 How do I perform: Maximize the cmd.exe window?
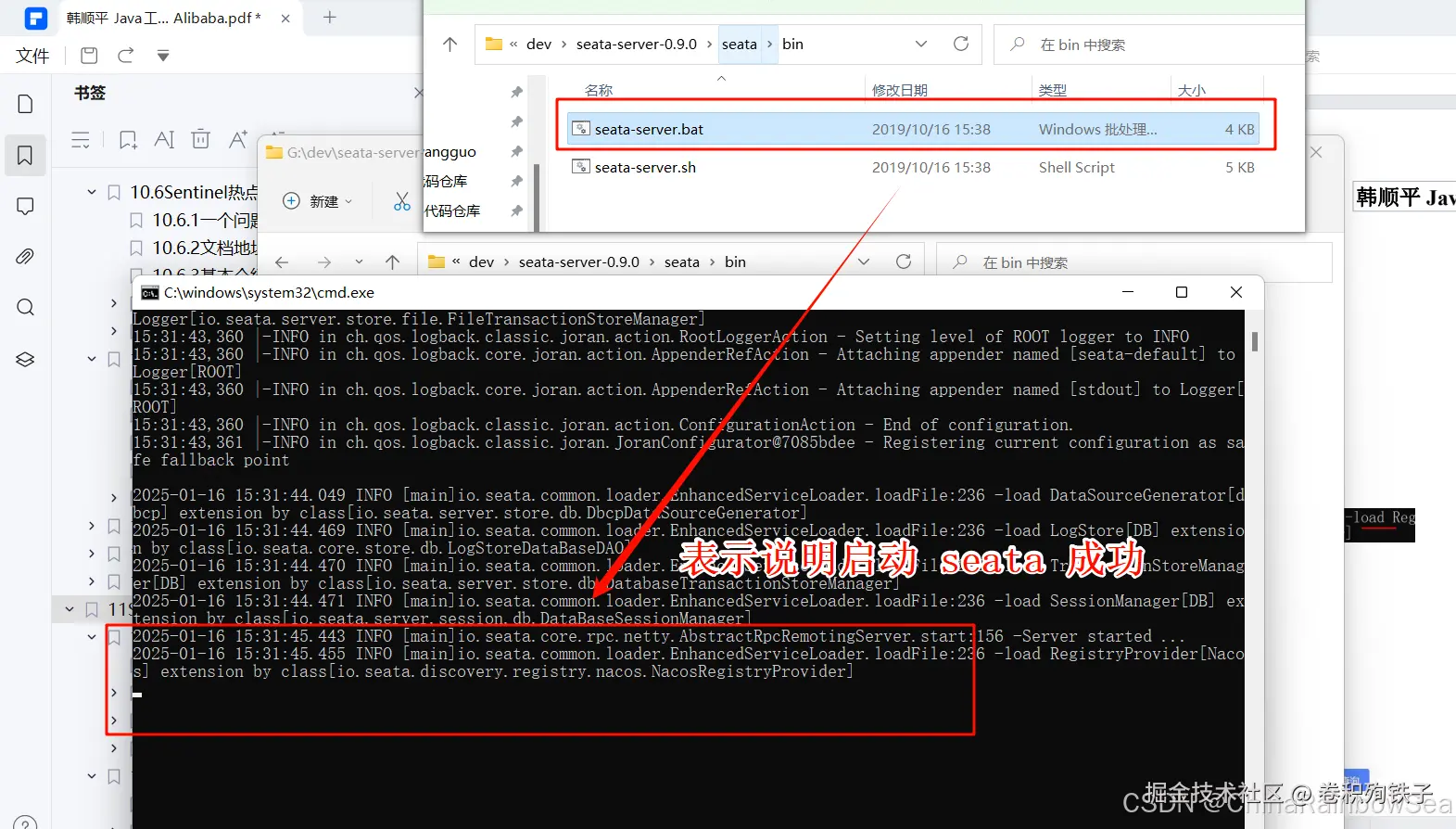1182,292
